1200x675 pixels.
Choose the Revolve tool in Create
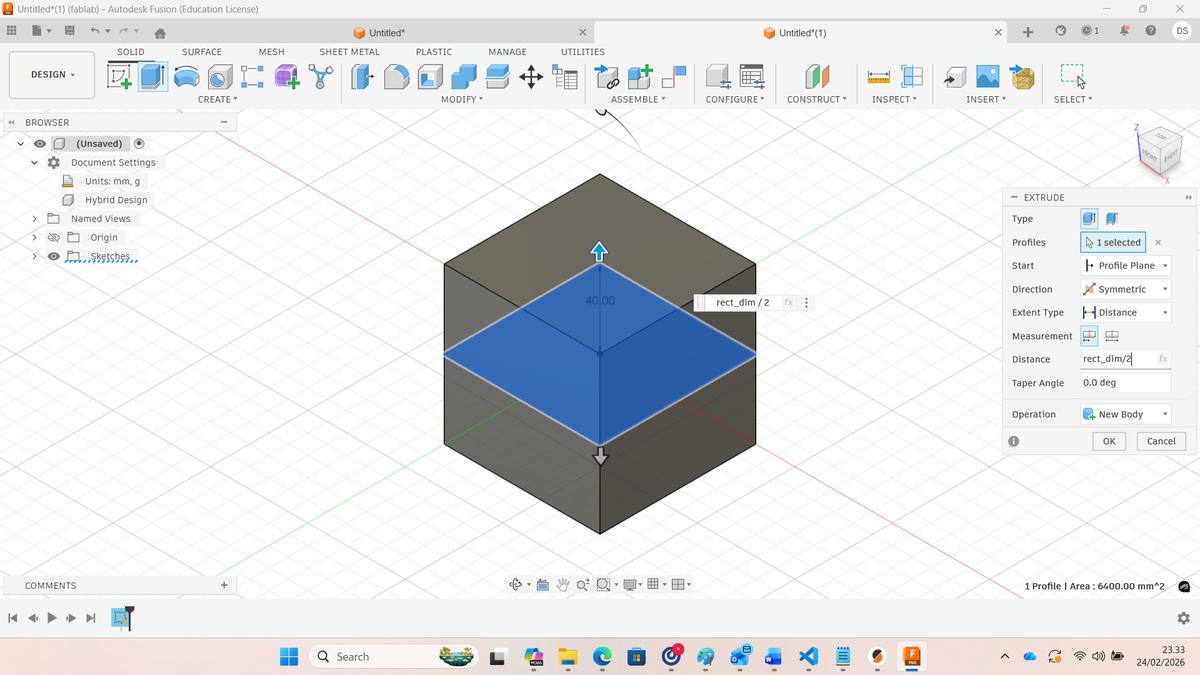(186, 76)
